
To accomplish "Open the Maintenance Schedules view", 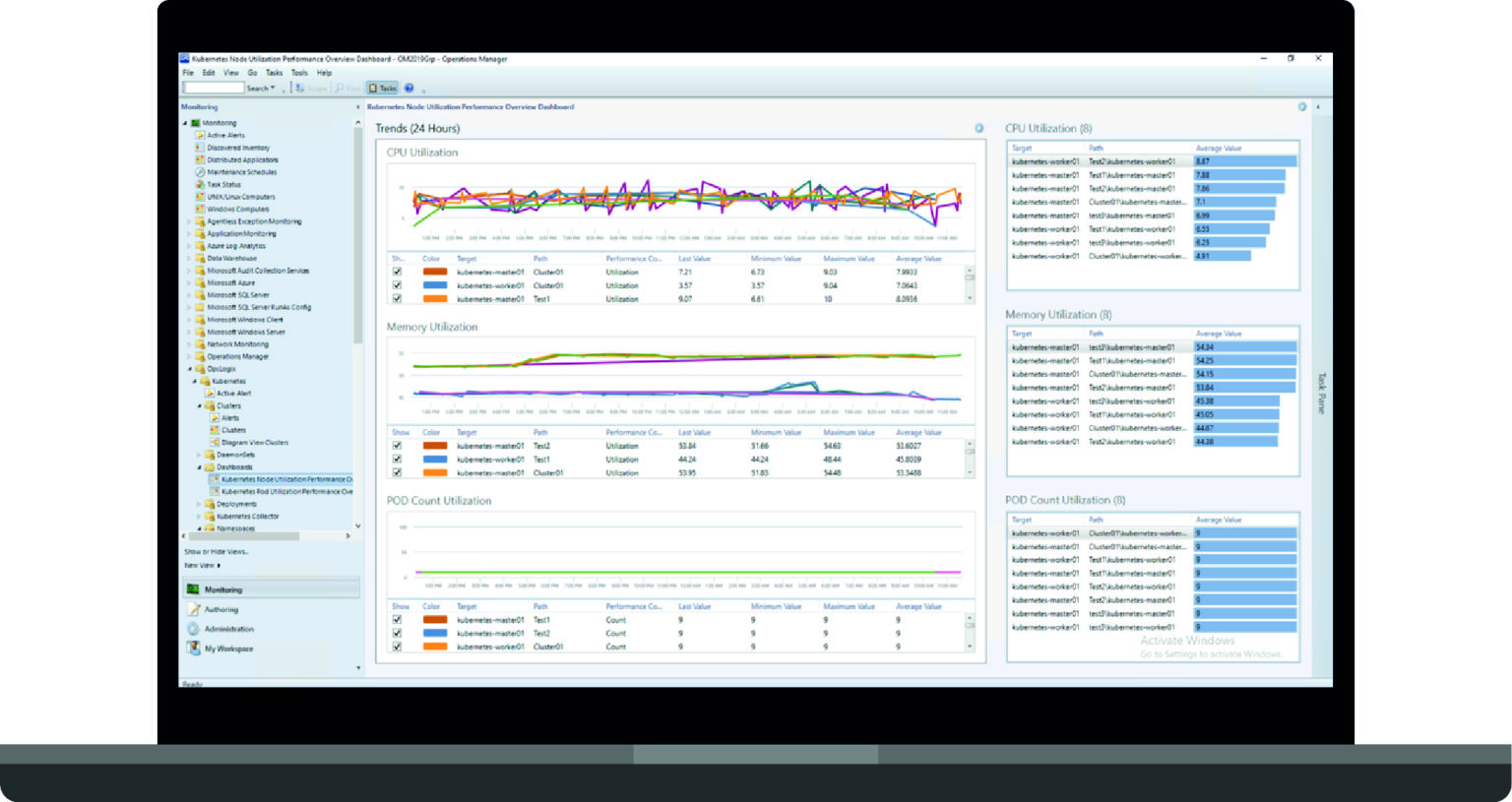I will point(242,172).
